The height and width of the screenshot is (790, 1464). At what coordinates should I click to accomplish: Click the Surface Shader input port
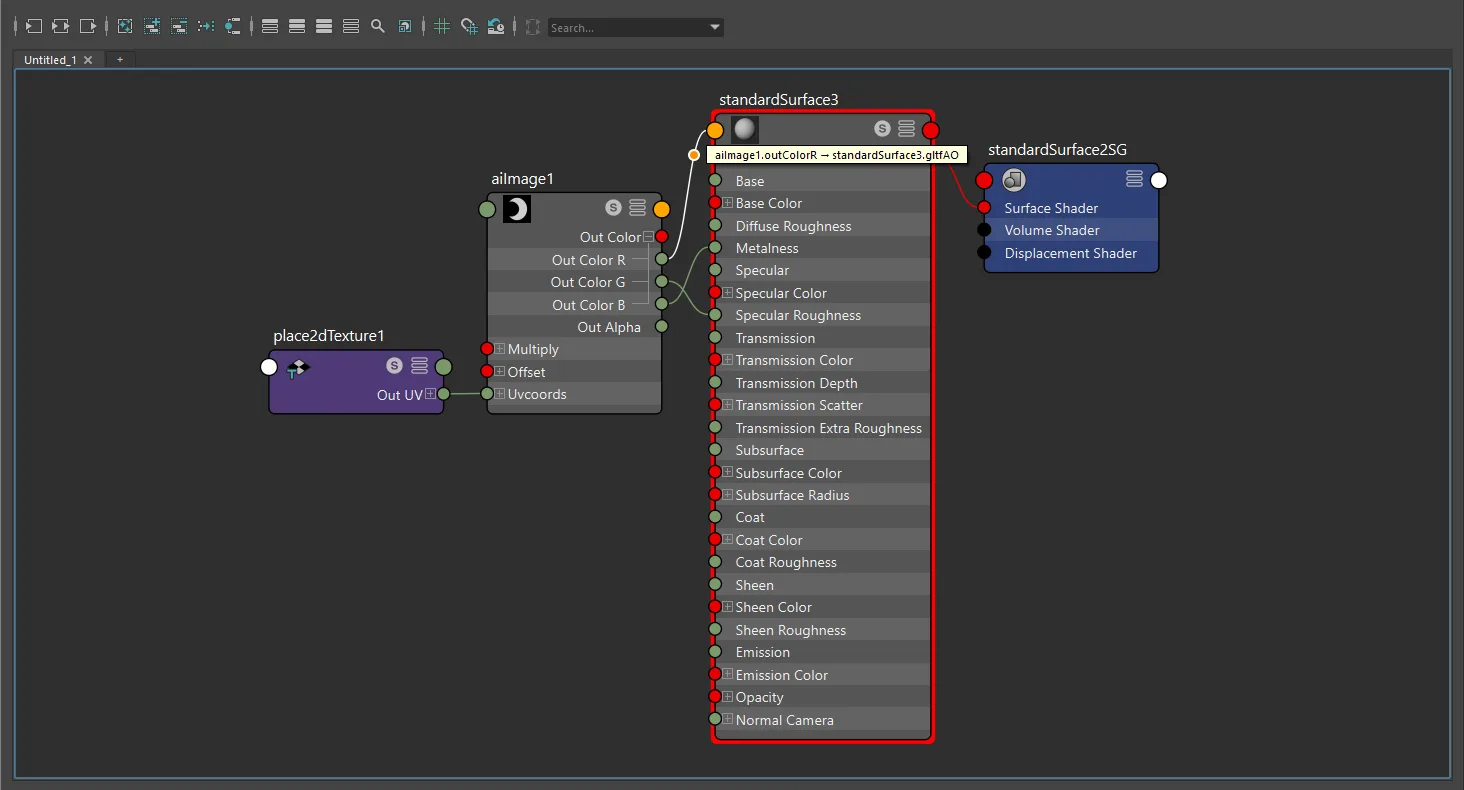pyautogui.click(x=984, y=208)
